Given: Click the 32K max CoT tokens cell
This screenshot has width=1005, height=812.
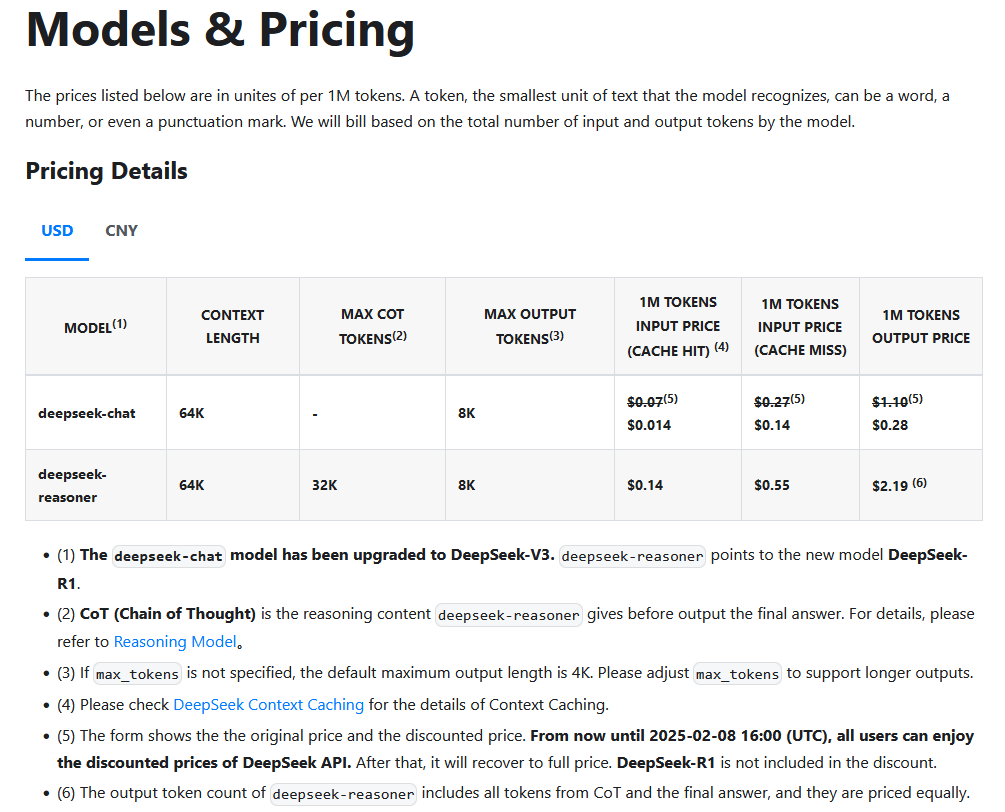Looking at the screenshot, I should (324, 485).
